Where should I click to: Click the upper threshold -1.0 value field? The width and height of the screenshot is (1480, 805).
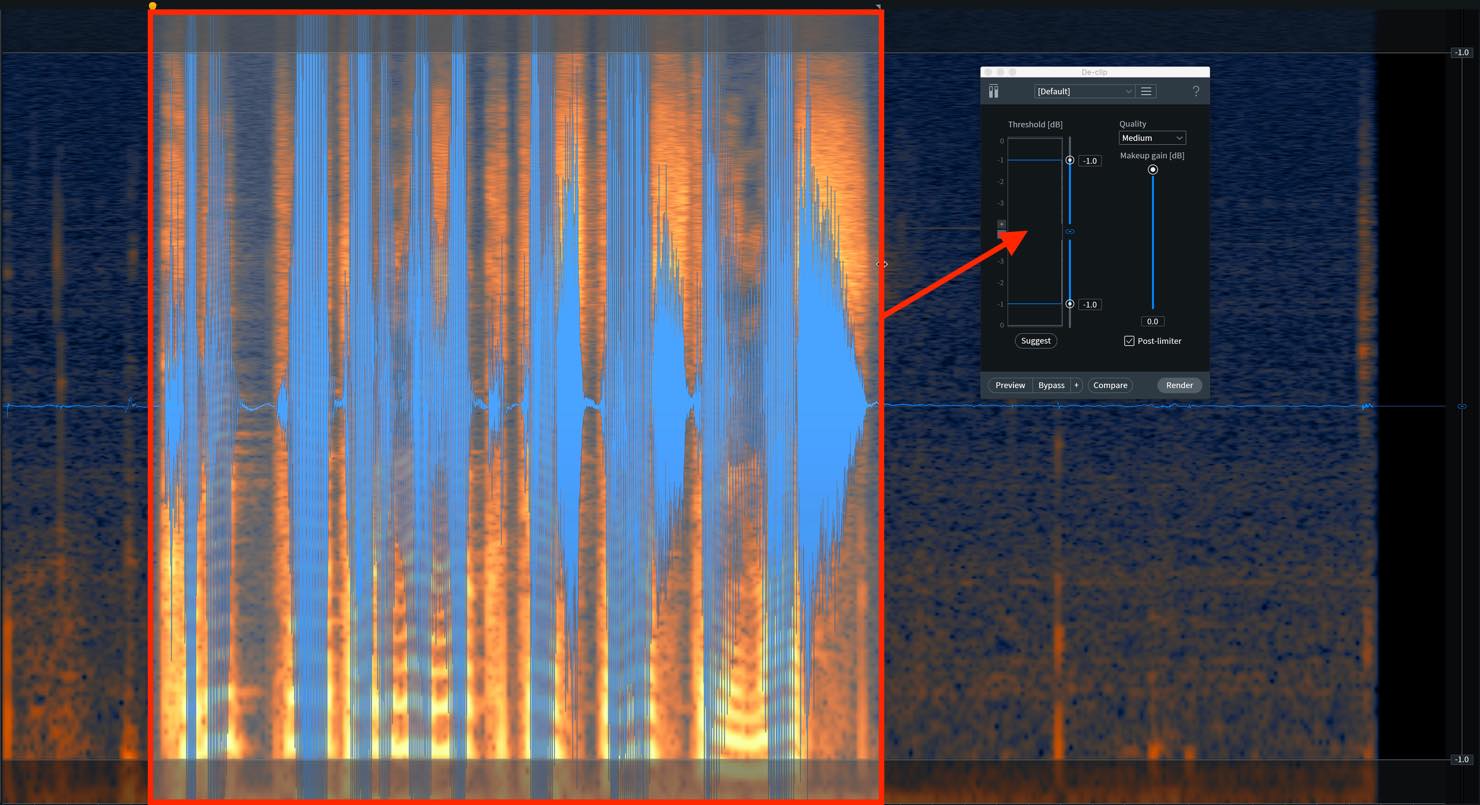[x=1090, y=160]
